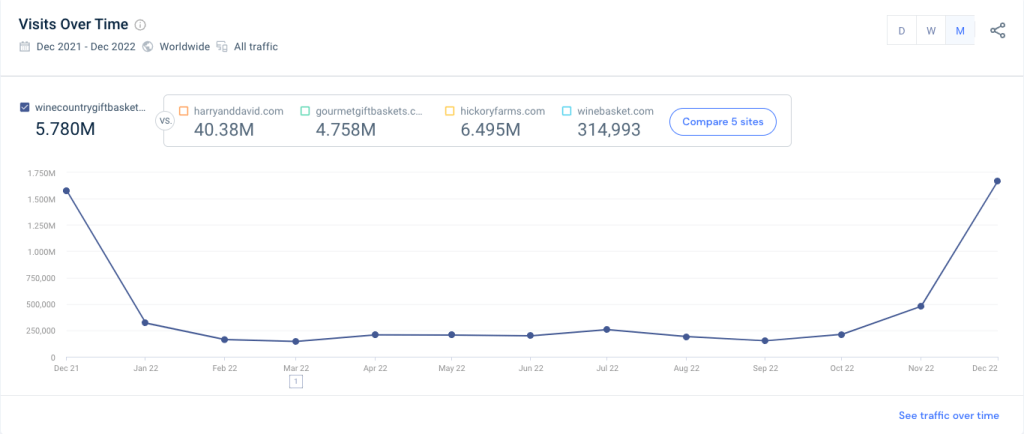Screen dimensions: 1024x434
Task: Tick the gourmetgiftbaskets checkbox
Action: [306, 111]
